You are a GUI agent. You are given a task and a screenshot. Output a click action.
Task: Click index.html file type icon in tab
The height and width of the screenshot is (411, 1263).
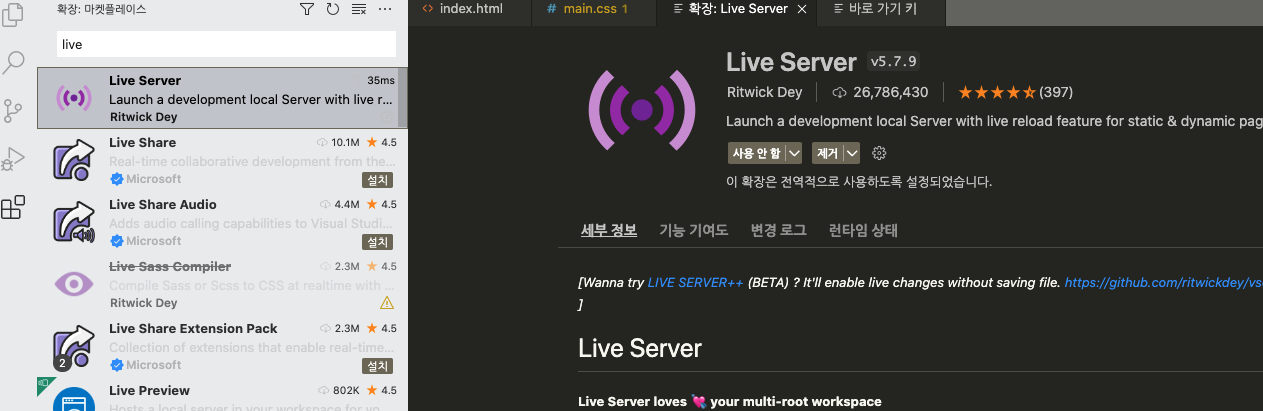tap(427, 9)
